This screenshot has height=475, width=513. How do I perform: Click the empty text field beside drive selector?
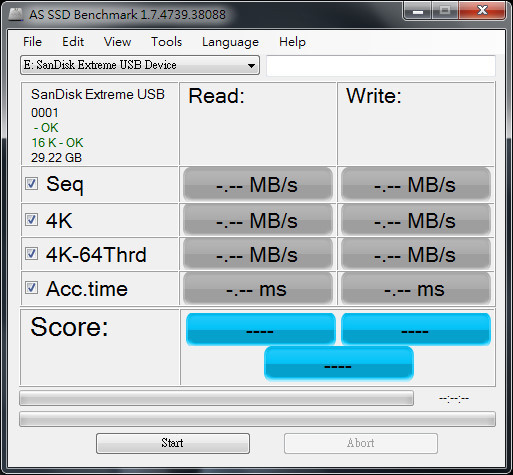[x=381, y=65]
